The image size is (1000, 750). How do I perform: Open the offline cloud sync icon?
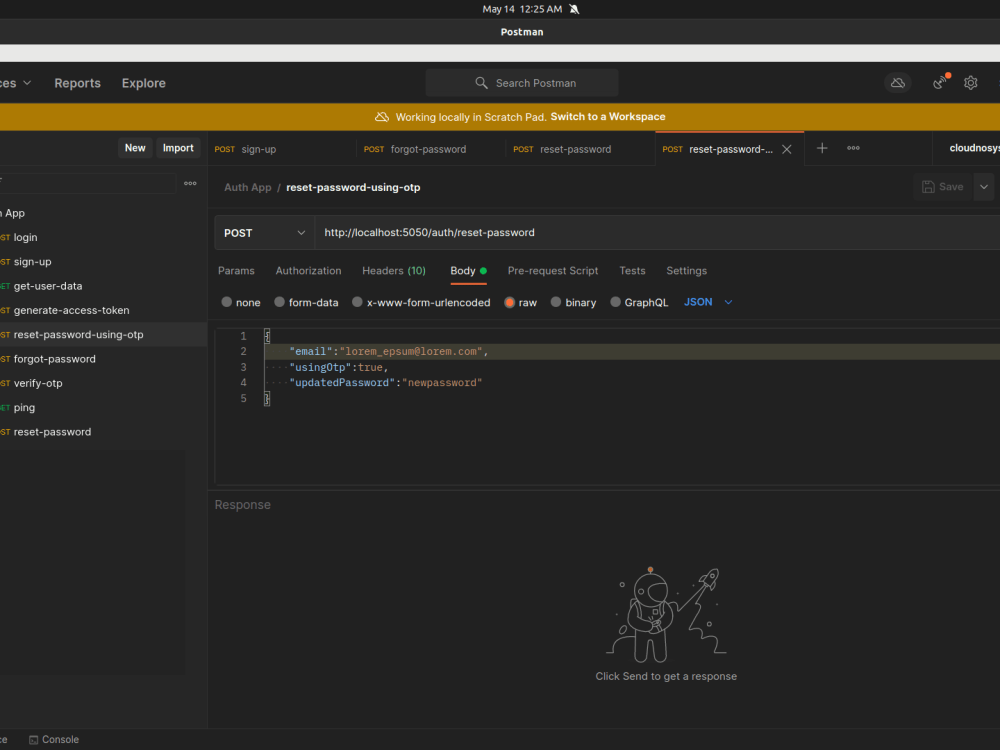click(x=897, y=83)
